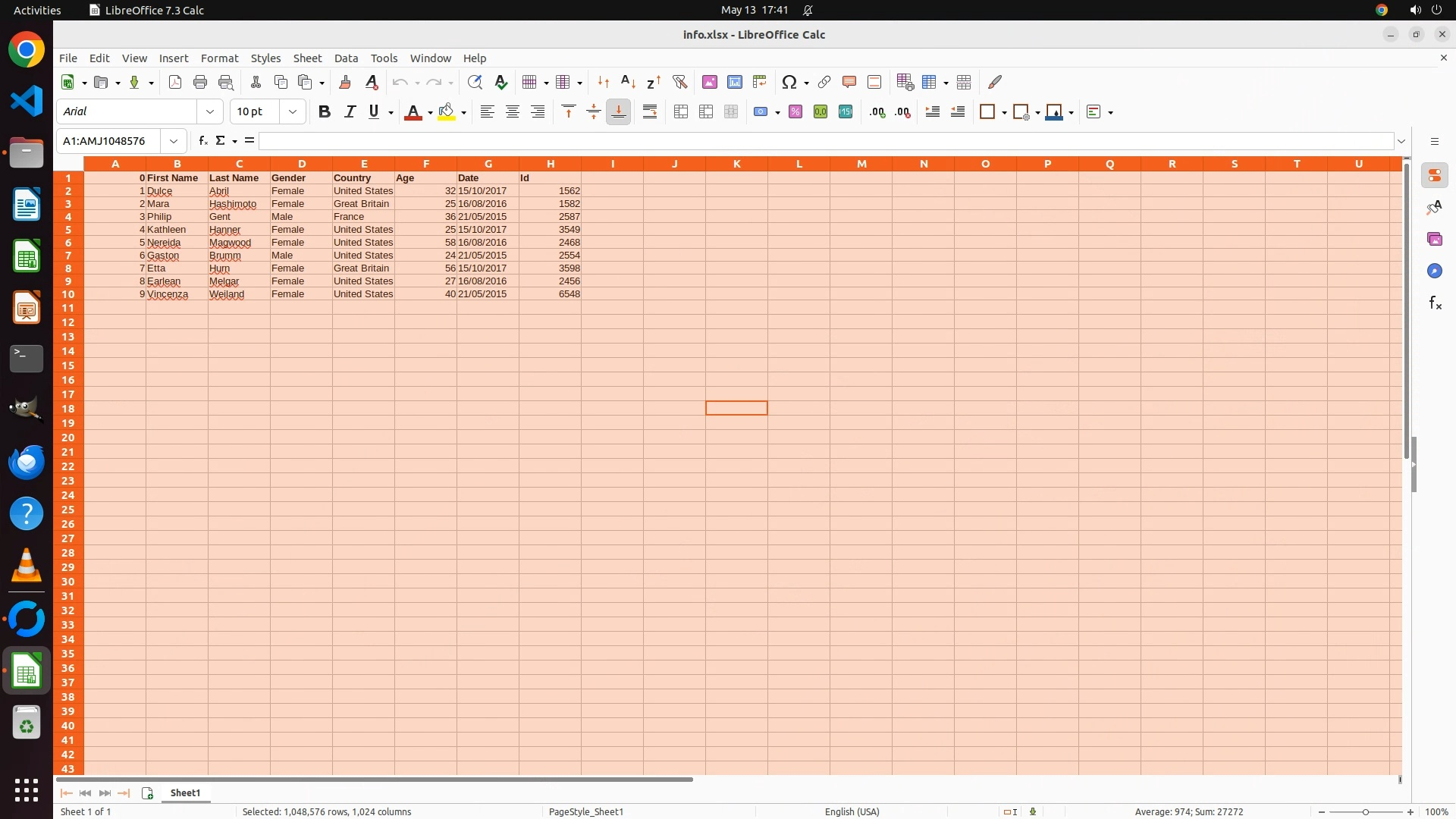Toggle Wrap Text option
1456x819 pixels.
(650, 111)
